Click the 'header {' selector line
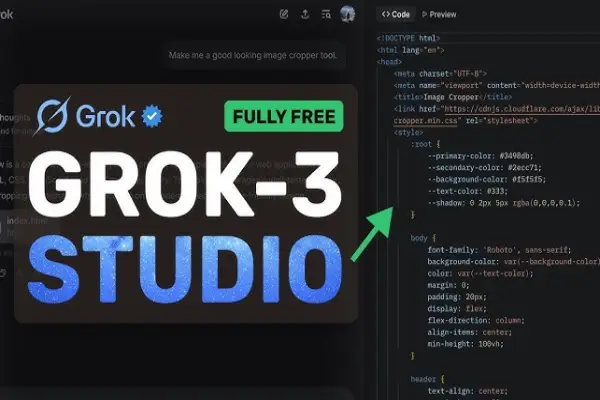Viewport: 600px width, 400px height. [427, 379]
